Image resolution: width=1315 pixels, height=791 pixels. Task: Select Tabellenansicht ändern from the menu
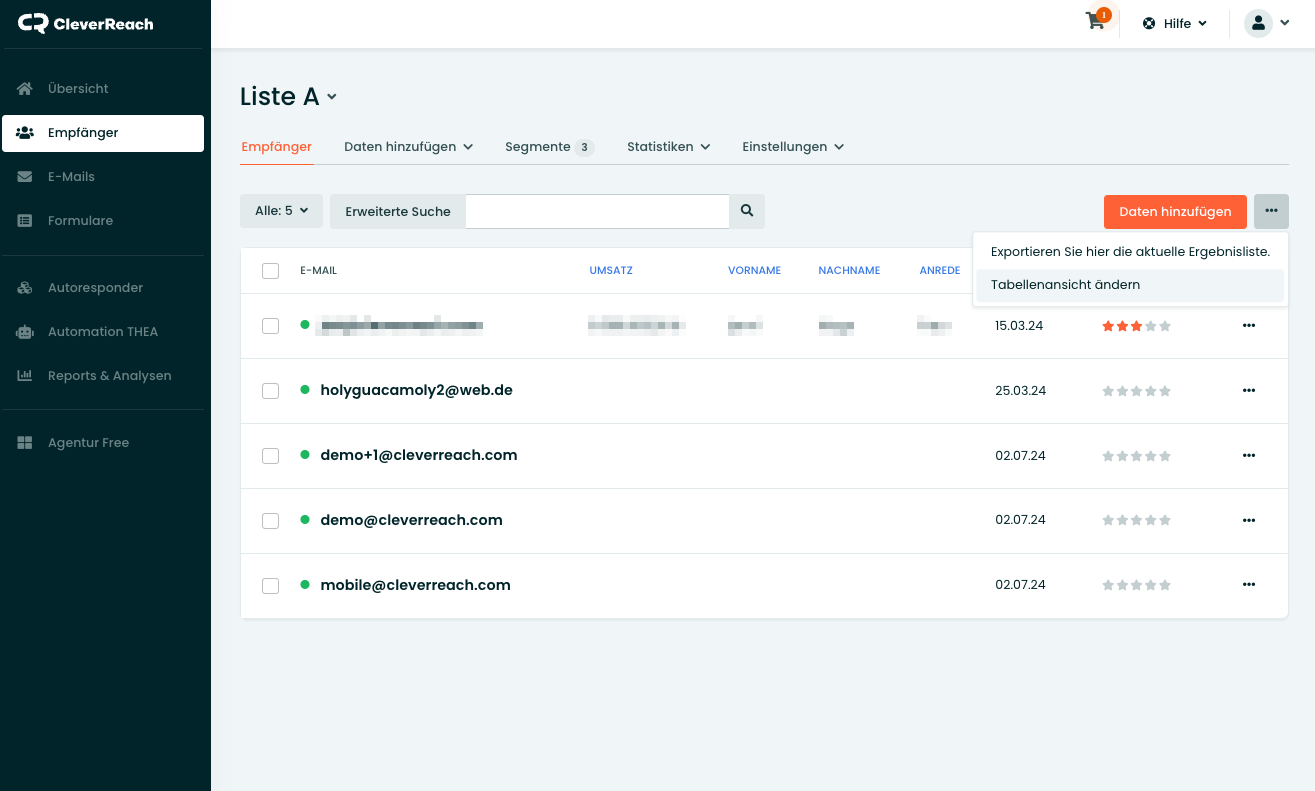click(1065, 285)
